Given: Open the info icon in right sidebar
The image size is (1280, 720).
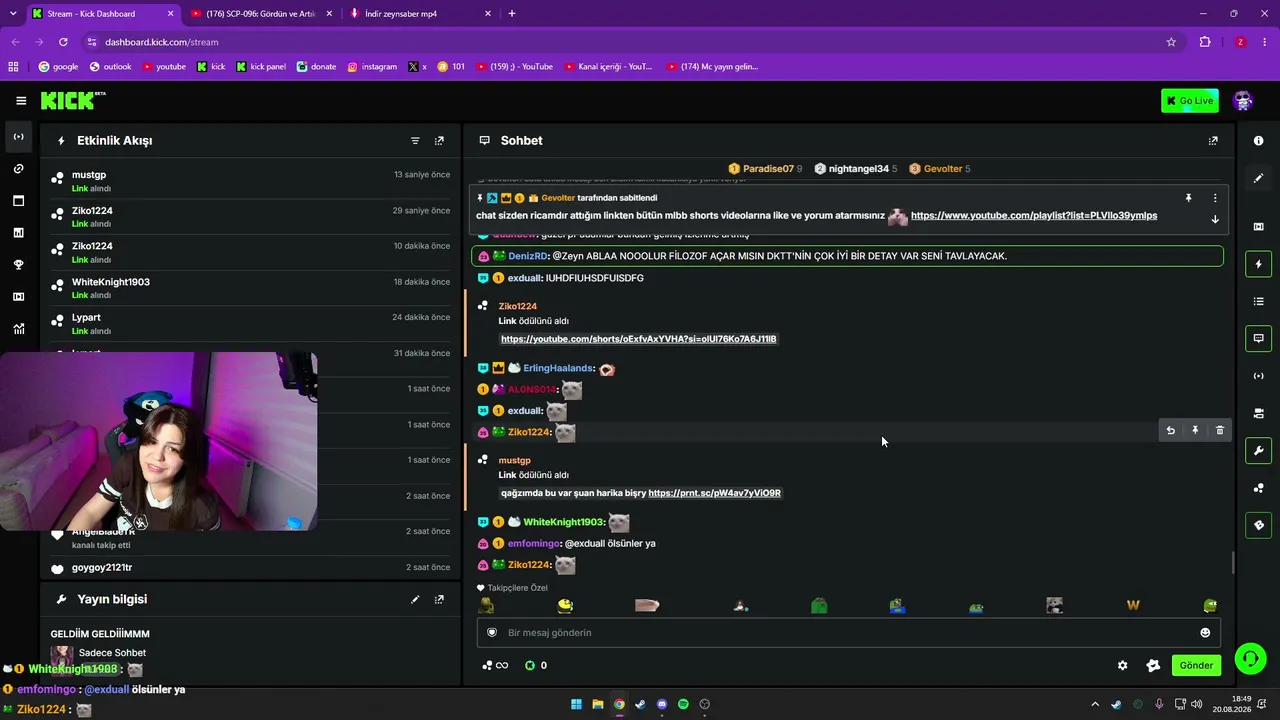Looking at the screenshot, I should click(x=1258, y=141).
